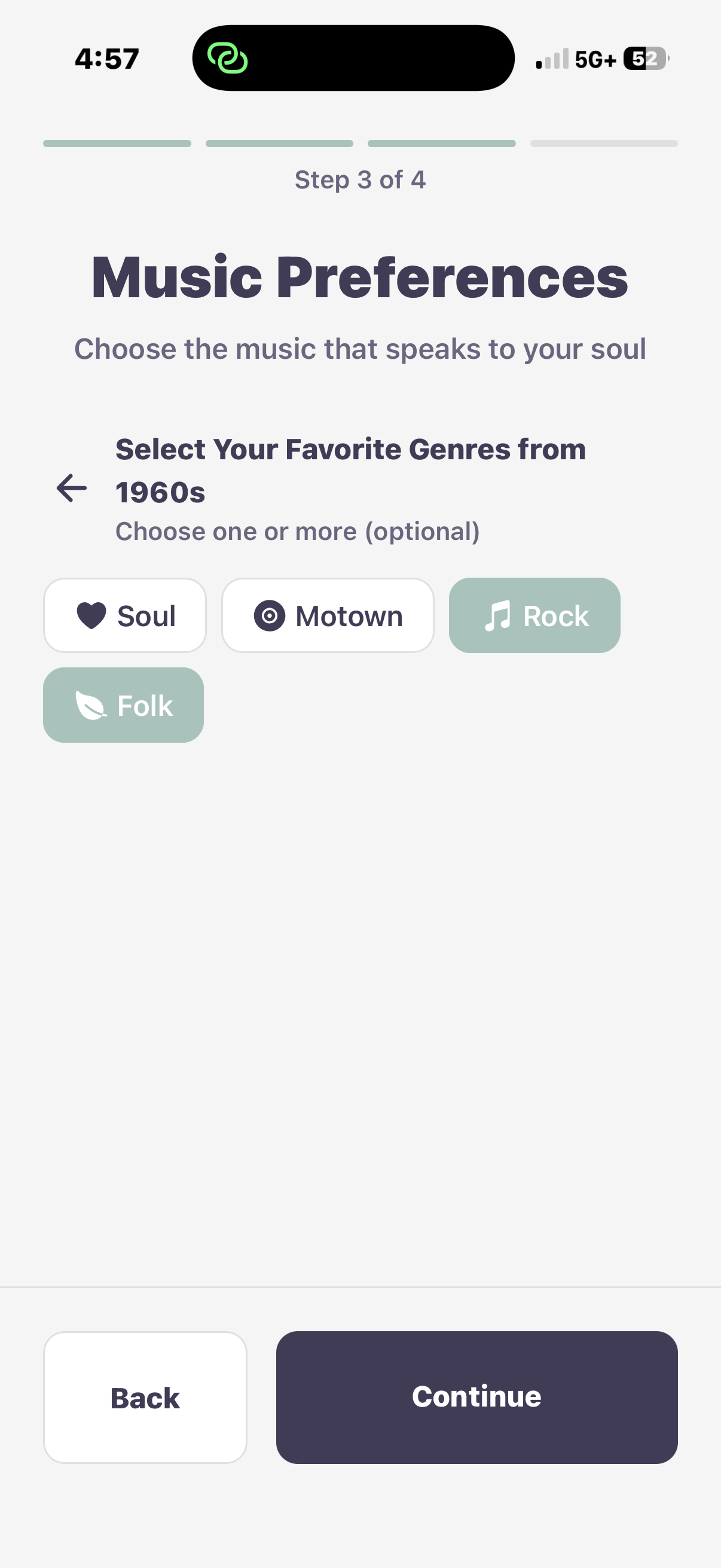Image resolution: width=721 pixels, height=1568 pixels.
Task: Tap the first progress step bar
Action: click(x=117, y=144)
